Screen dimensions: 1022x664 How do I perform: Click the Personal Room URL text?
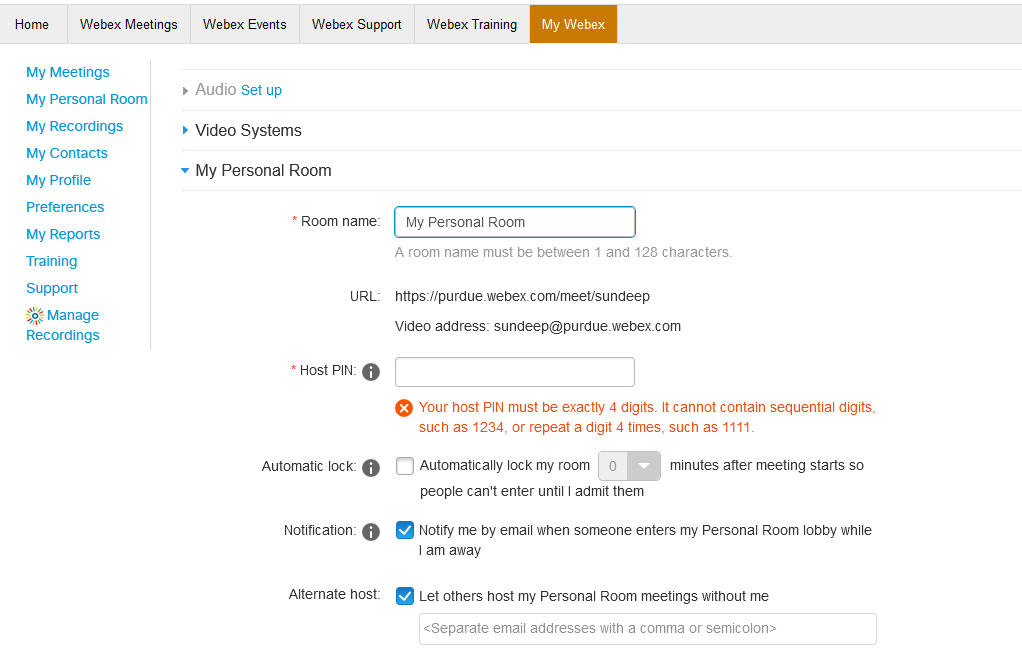coord(522,296)
